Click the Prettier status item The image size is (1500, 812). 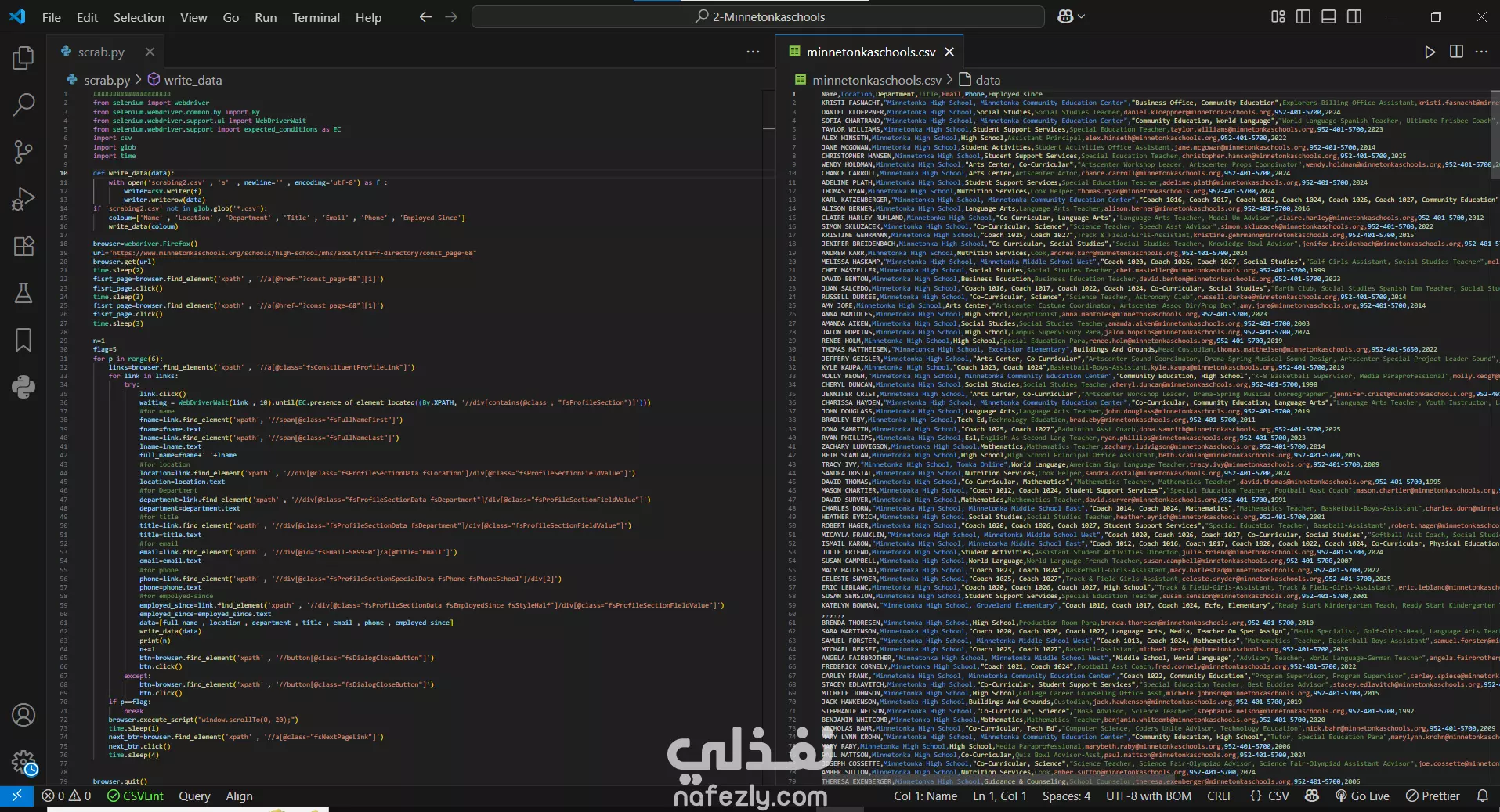pos(1433,796)
